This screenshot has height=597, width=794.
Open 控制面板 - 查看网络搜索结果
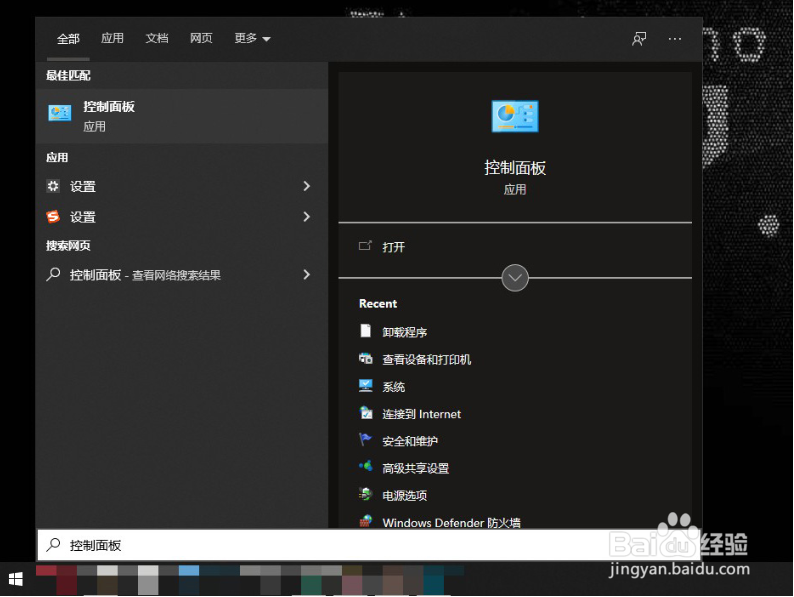tap(182, 274)
